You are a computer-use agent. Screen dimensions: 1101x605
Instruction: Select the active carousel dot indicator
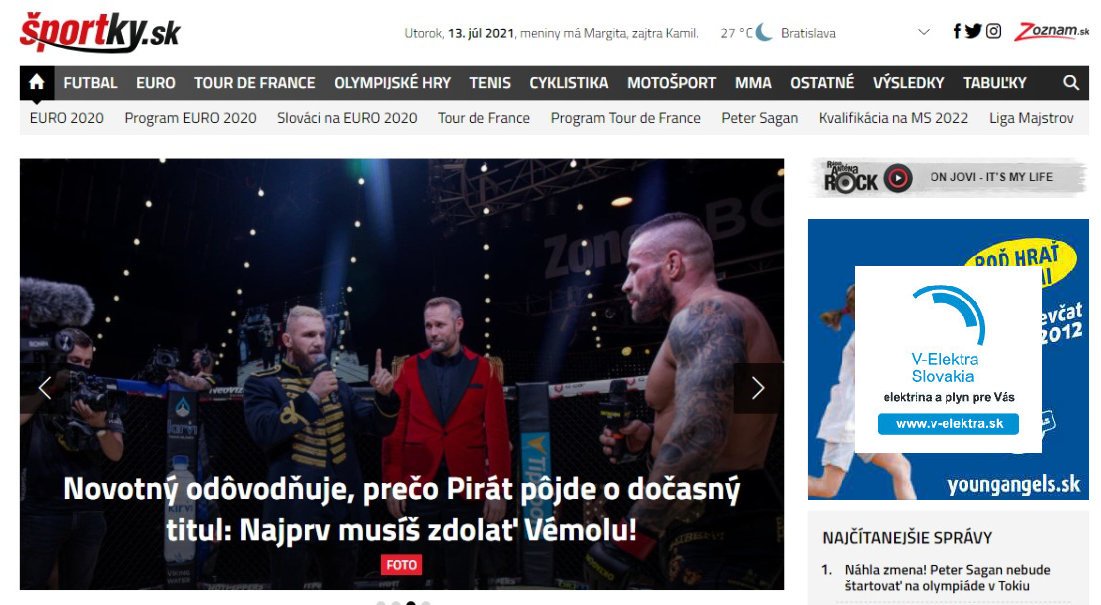(x=411, y=602)
